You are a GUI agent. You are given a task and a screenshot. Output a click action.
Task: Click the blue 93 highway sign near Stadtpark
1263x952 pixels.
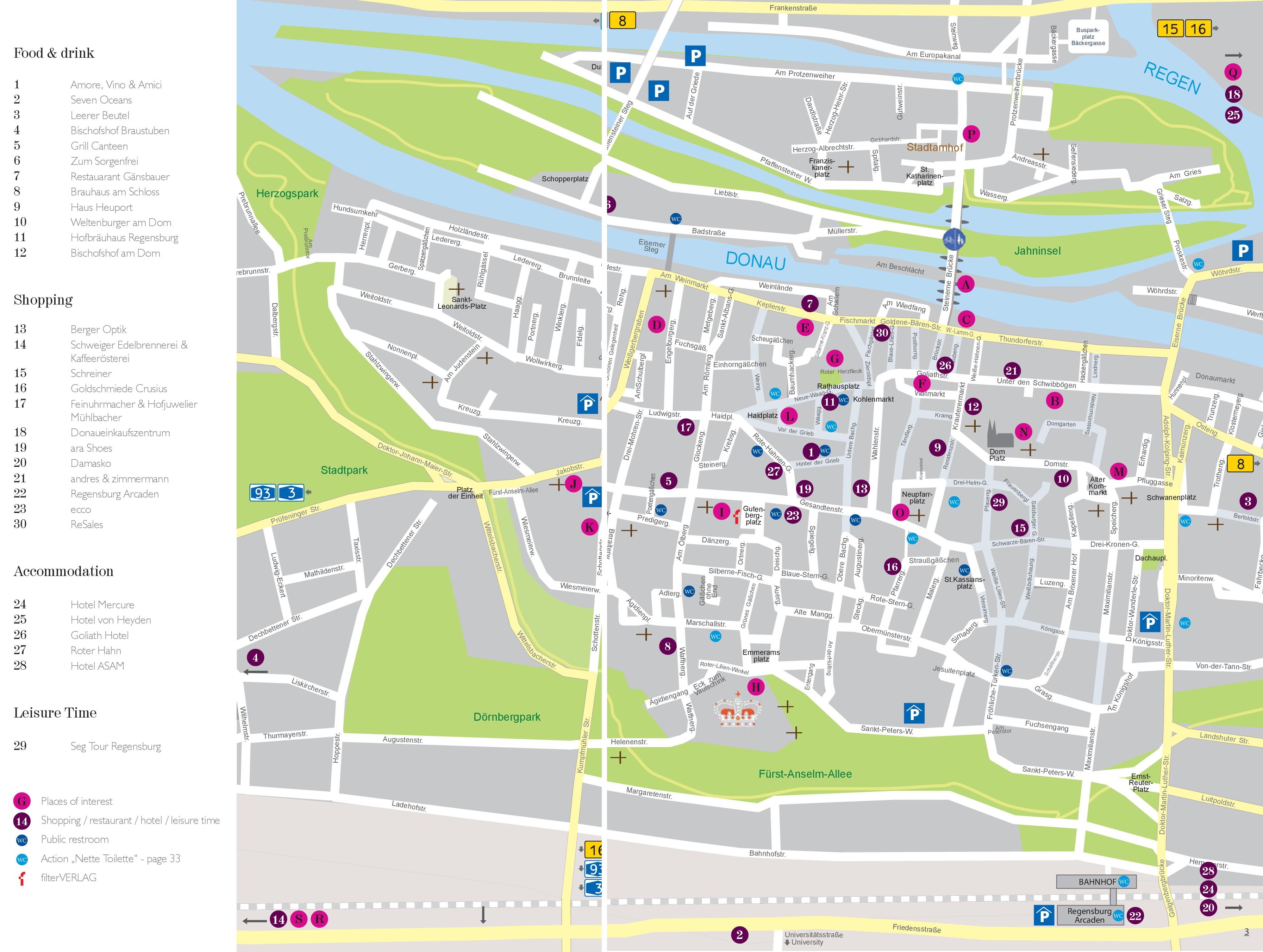(x=263, y=492)
